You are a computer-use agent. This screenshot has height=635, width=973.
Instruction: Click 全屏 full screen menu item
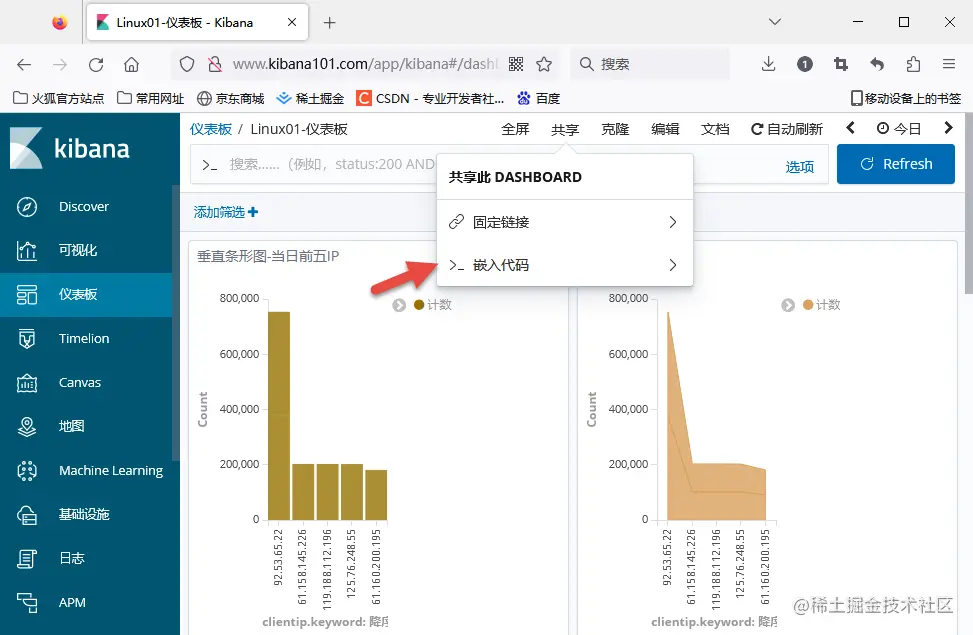pos(515,129)
